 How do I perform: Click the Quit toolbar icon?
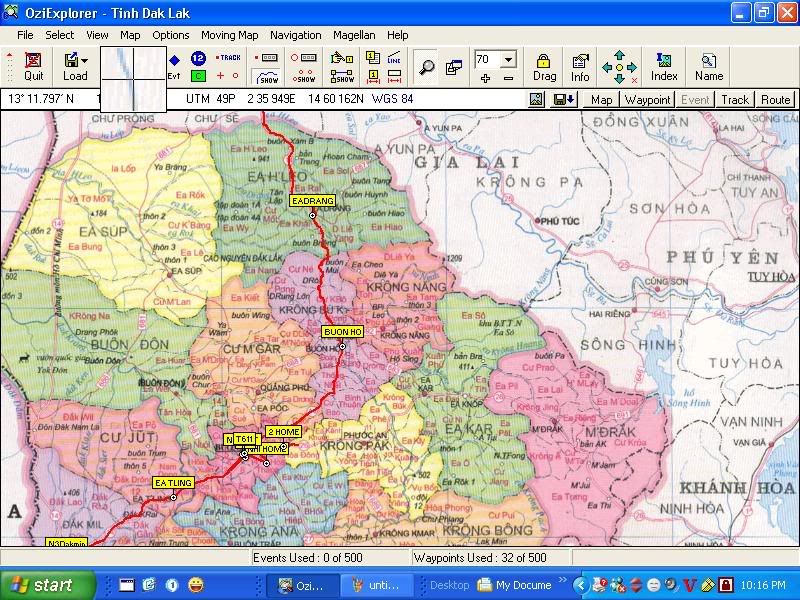(x=33, y=66)
